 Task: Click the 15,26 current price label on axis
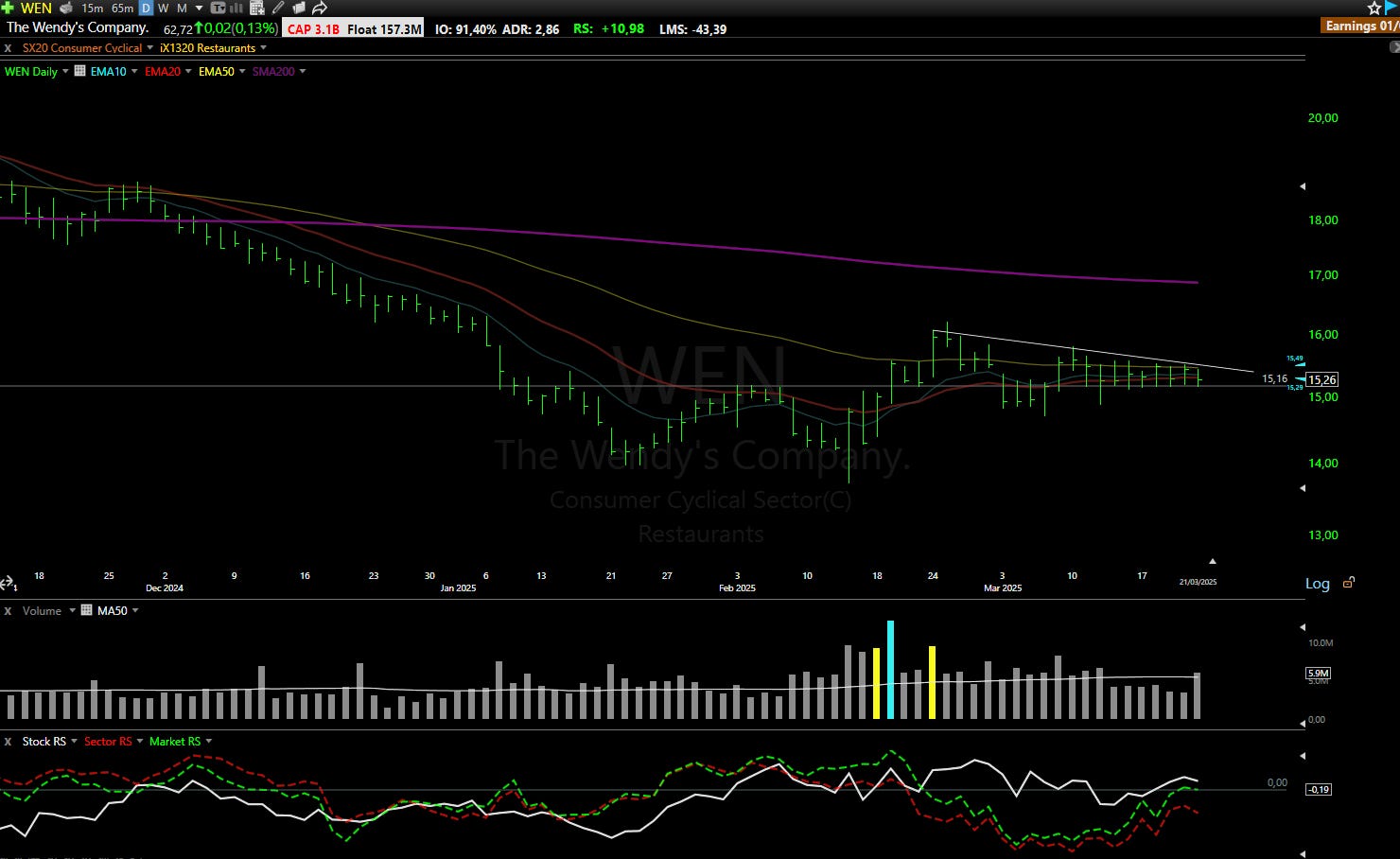(1322, 379)
